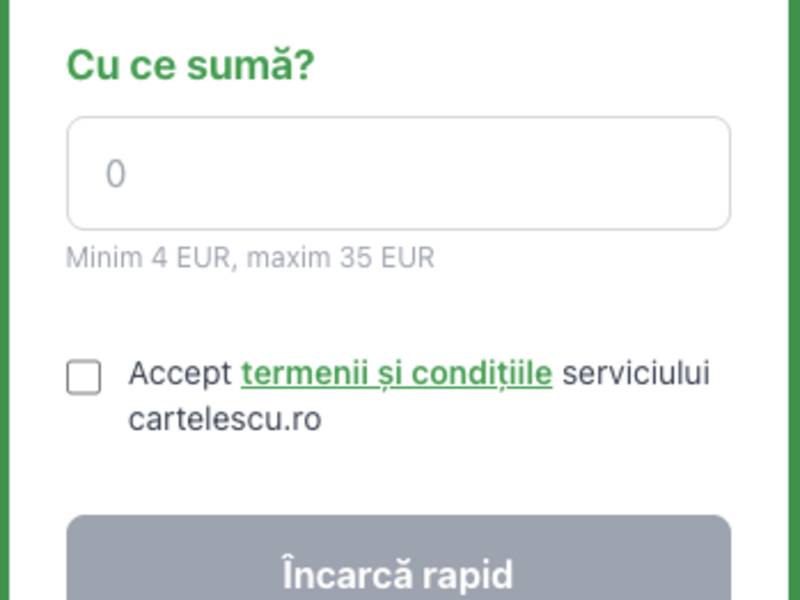Tick the accept terms checkbox
The height and width of the screenshot is (600, 800).
[x=84, y=377]
